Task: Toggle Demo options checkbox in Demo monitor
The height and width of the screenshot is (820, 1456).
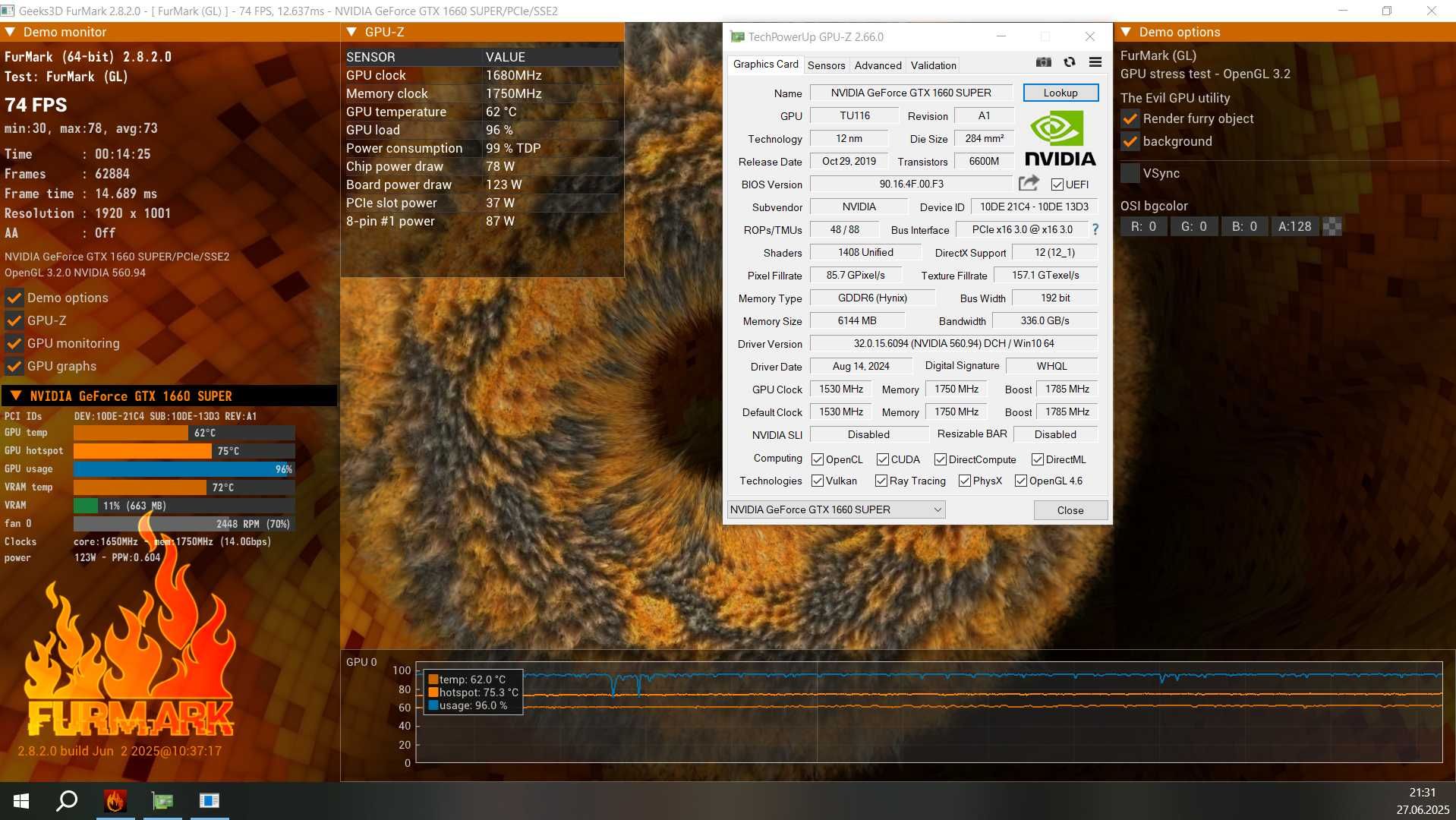Action: coord(14,298)
